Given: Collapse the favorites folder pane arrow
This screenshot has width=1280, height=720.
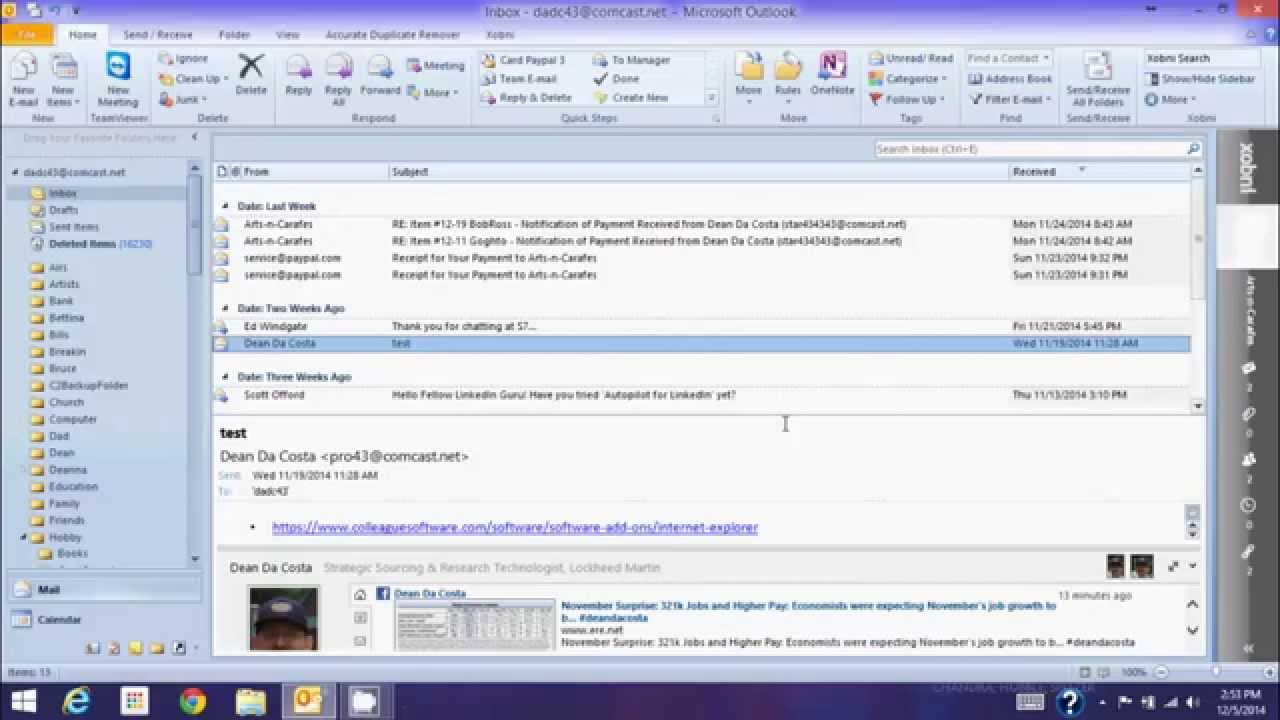Looking at the screenshot, I should click(x=194, y=138).
